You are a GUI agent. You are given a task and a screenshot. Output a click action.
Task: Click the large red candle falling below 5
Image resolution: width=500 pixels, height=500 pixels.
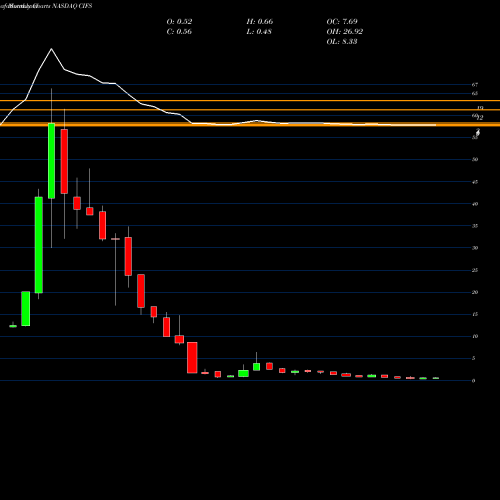click(x=192, y=358)
